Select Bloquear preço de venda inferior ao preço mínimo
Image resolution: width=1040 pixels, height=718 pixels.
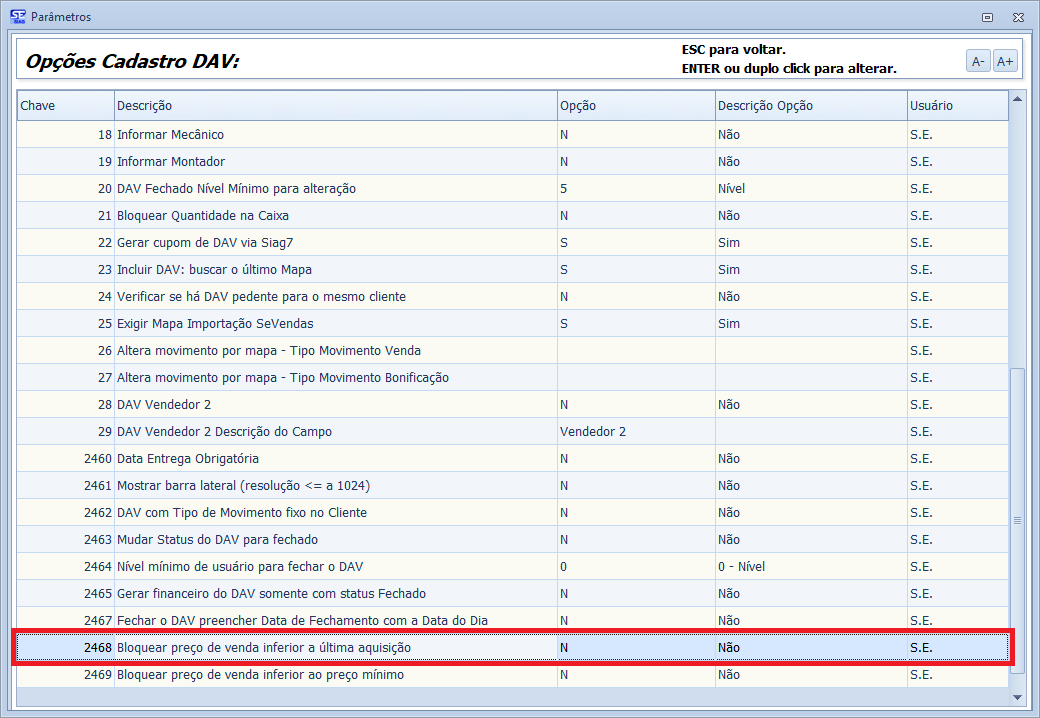pyautogui.click(x=260, y=675)
